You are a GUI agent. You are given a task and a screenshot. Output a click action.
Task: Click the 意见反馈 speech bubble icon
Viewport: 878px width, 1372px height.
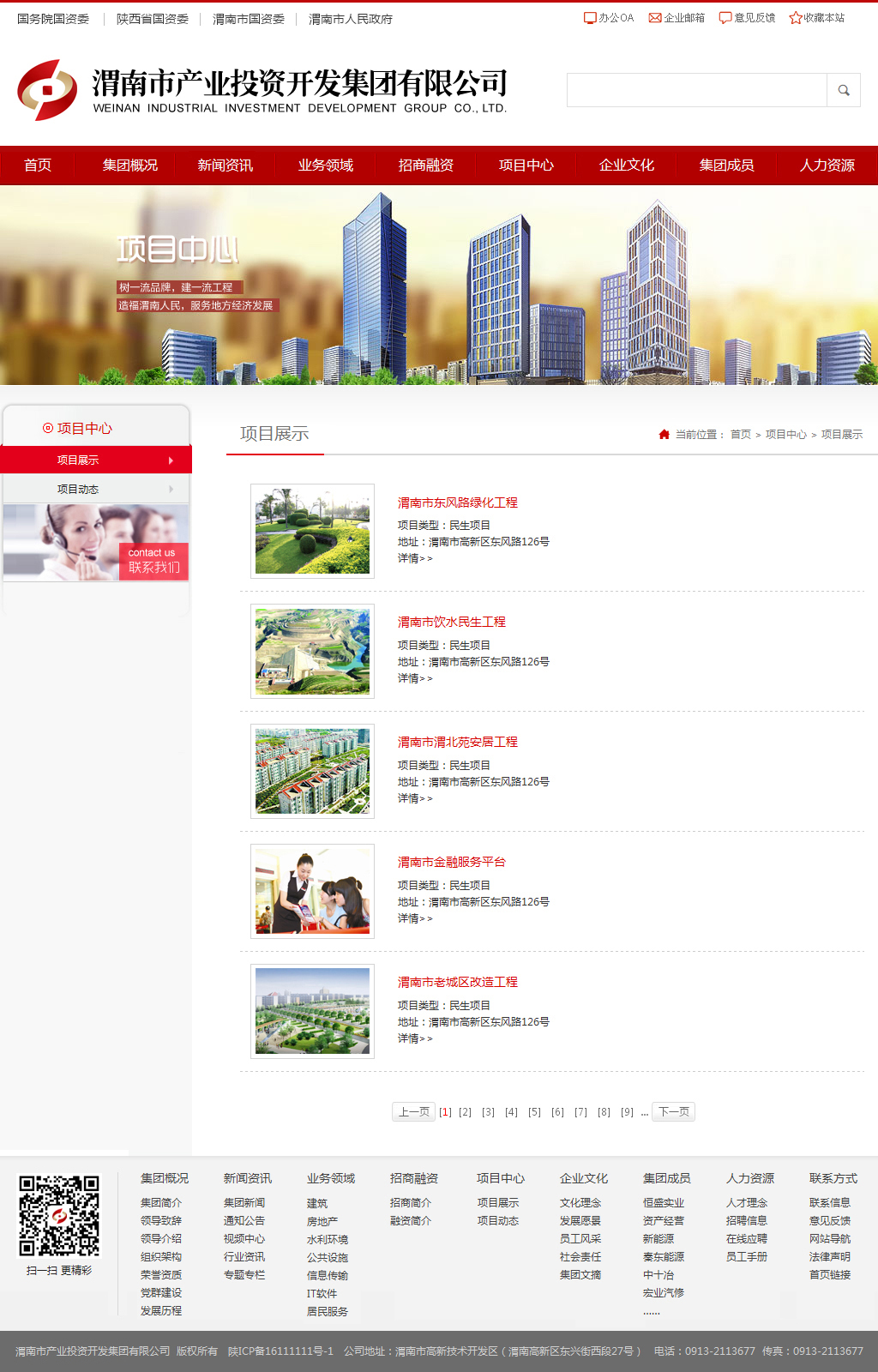(x=725, y=18)
